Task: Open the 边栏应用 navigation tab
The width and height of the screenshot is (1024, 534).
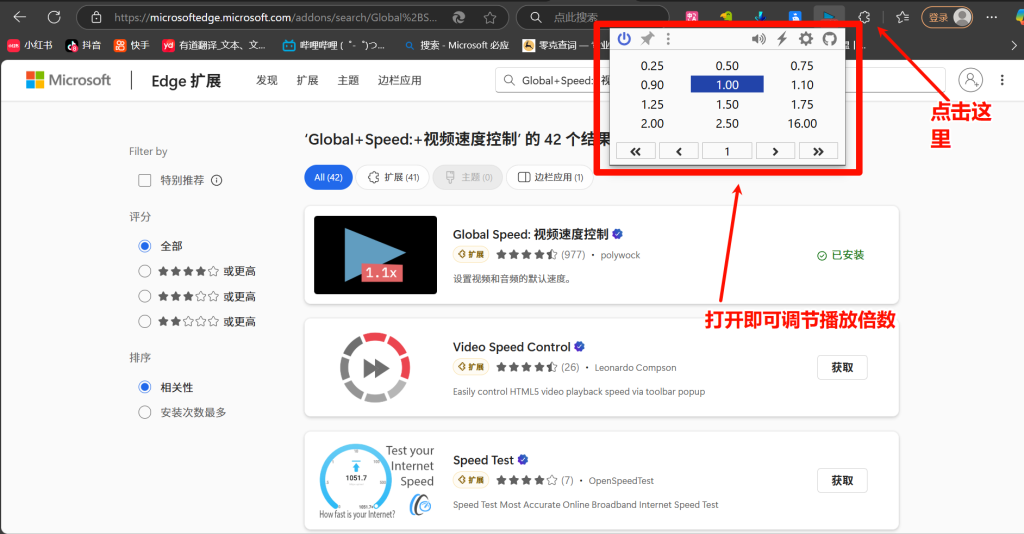Action: [399, 80]
